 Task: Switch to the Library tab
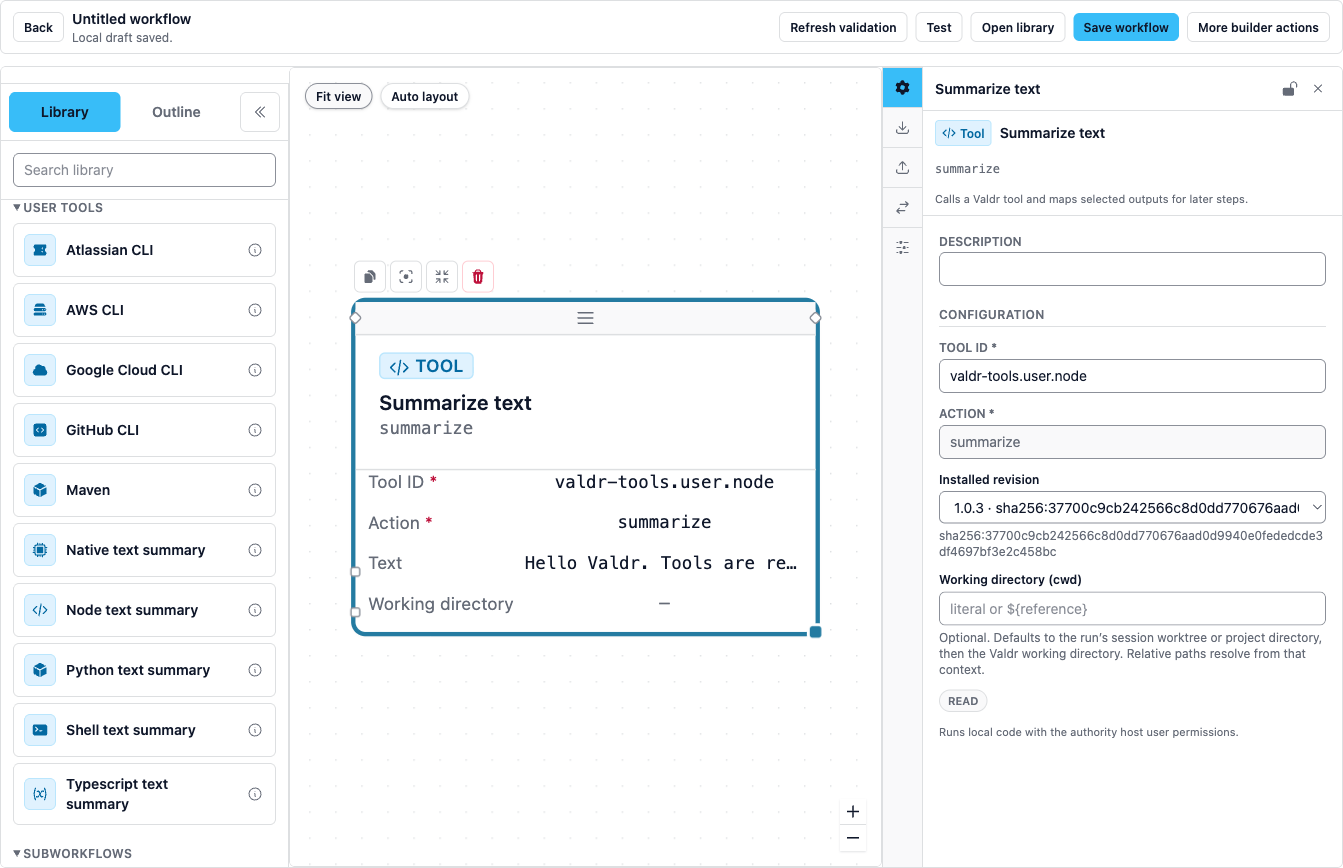(65, 112)
